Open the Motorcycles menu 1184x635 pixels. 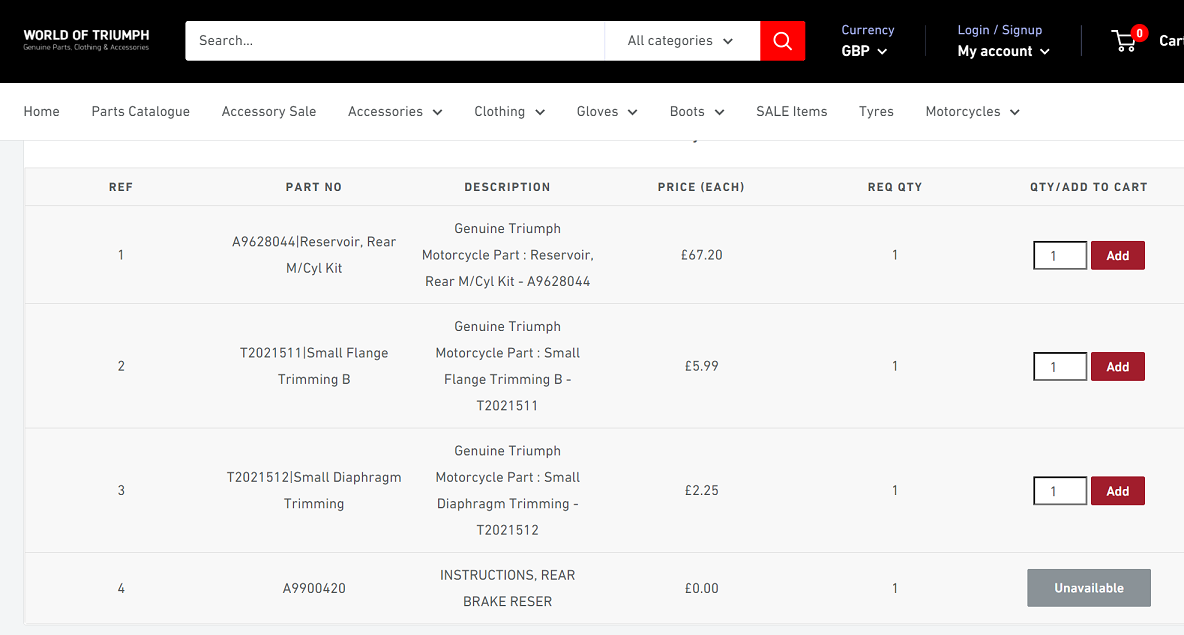pos(972,112)
